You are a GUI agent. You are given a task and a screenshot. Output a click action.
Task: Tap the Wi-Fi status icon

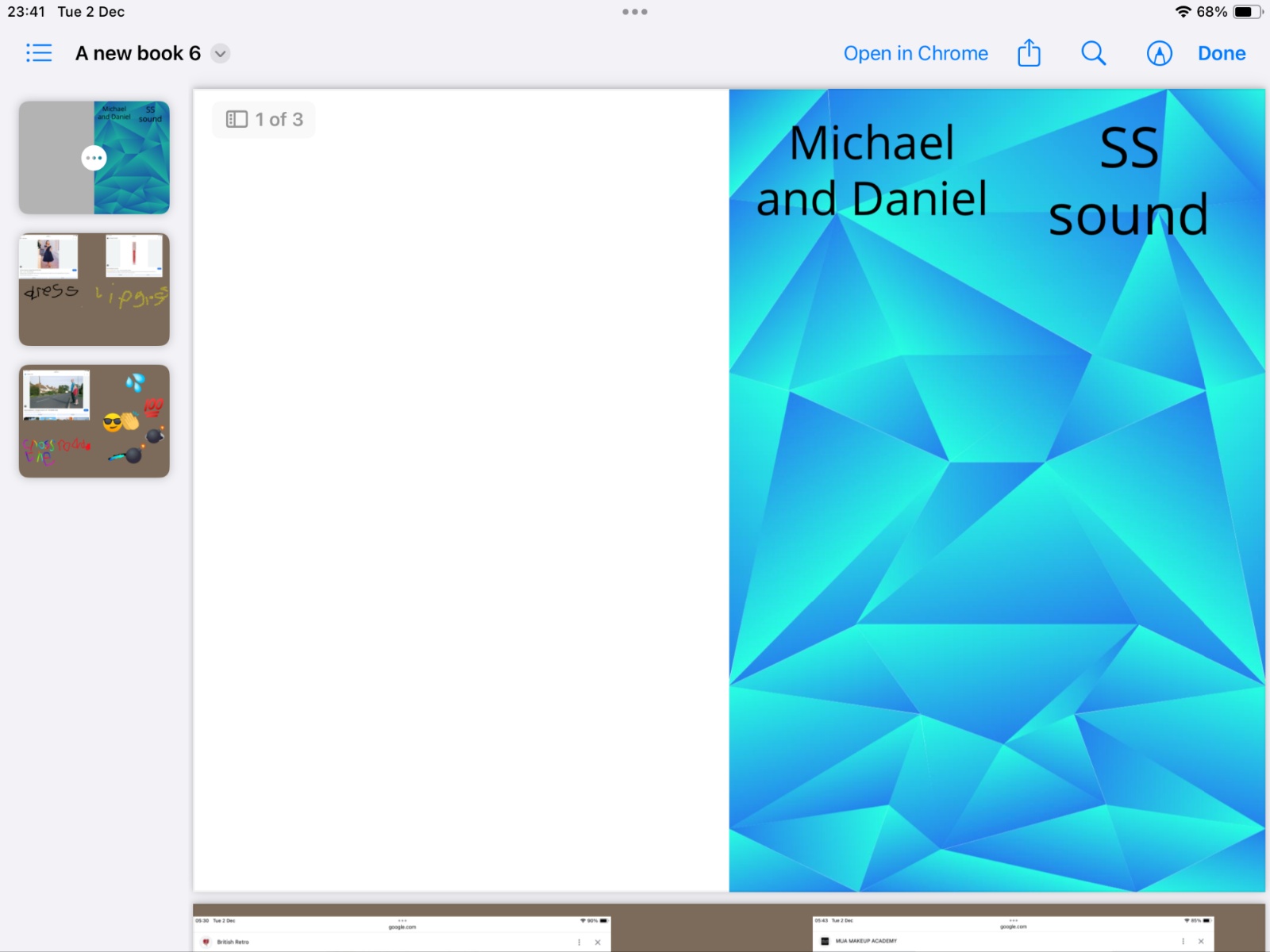(1183, 12)
